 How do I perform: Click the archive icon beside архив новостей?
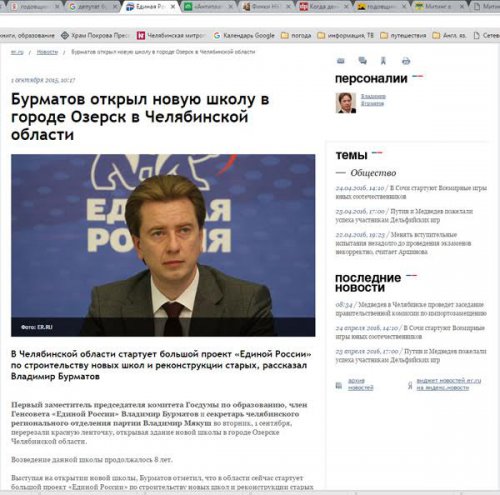coord(339,385)
